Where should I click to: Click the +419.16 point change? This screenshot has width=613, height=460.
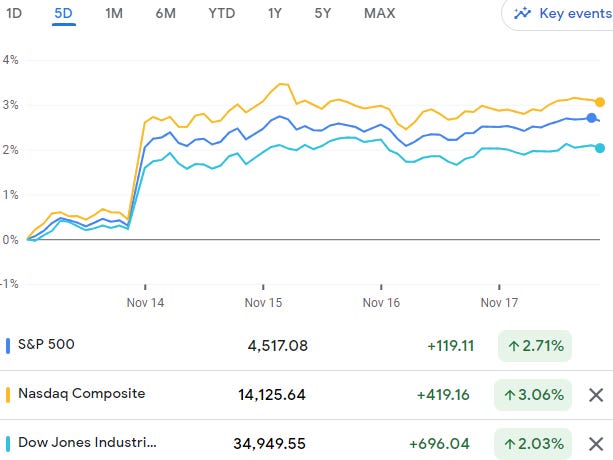pos(443,395)
